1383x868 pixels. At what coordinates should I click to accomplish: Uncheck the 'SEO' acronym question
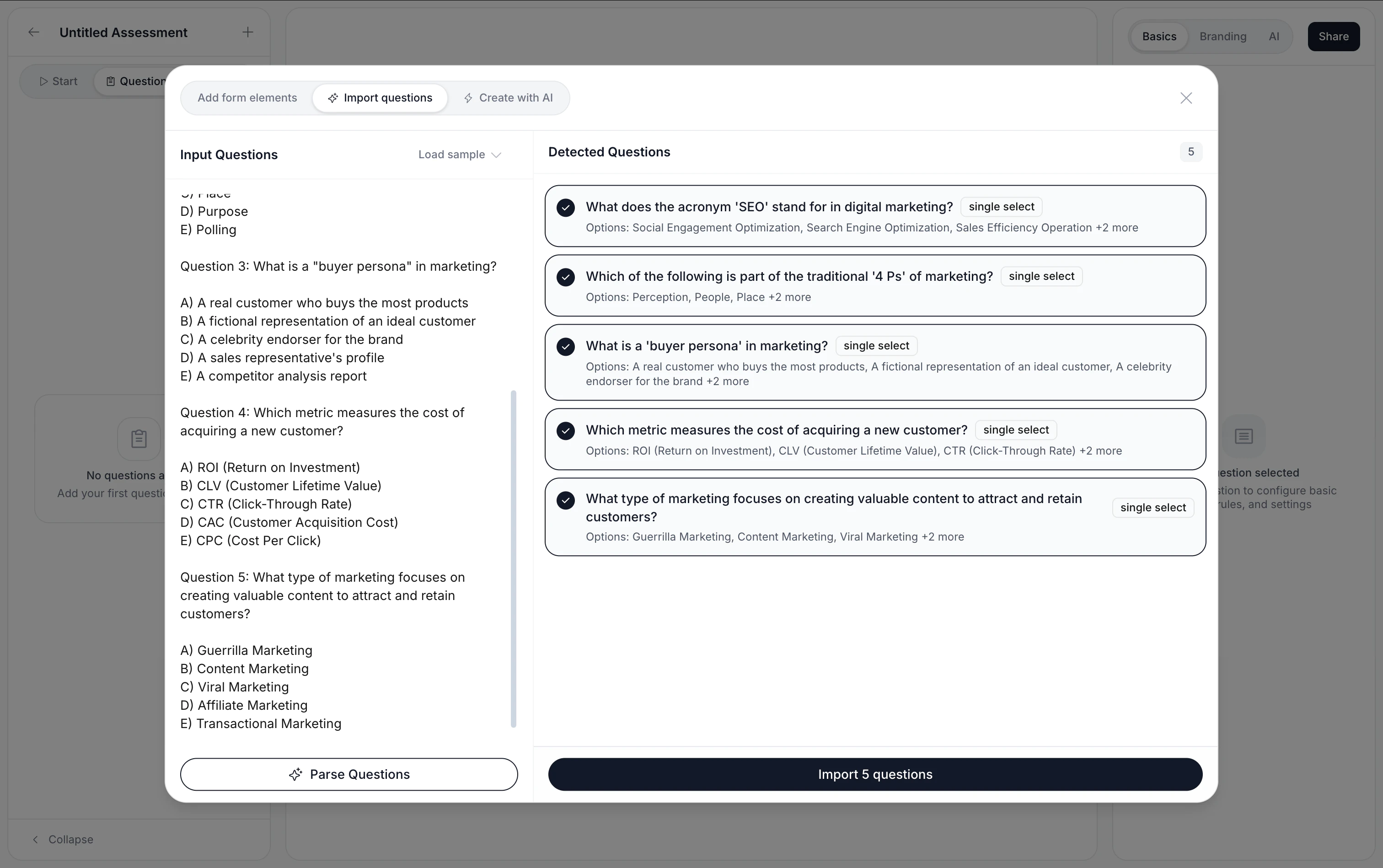pos(565,207)
